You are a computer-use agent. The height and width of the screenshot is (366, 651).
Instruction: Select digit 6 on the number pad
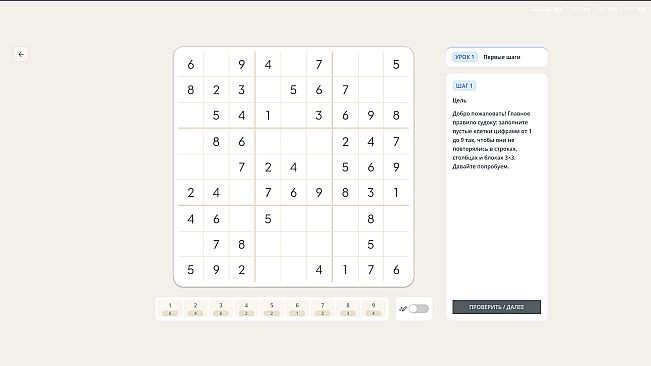pyautogui.click(x=297, y=309)
